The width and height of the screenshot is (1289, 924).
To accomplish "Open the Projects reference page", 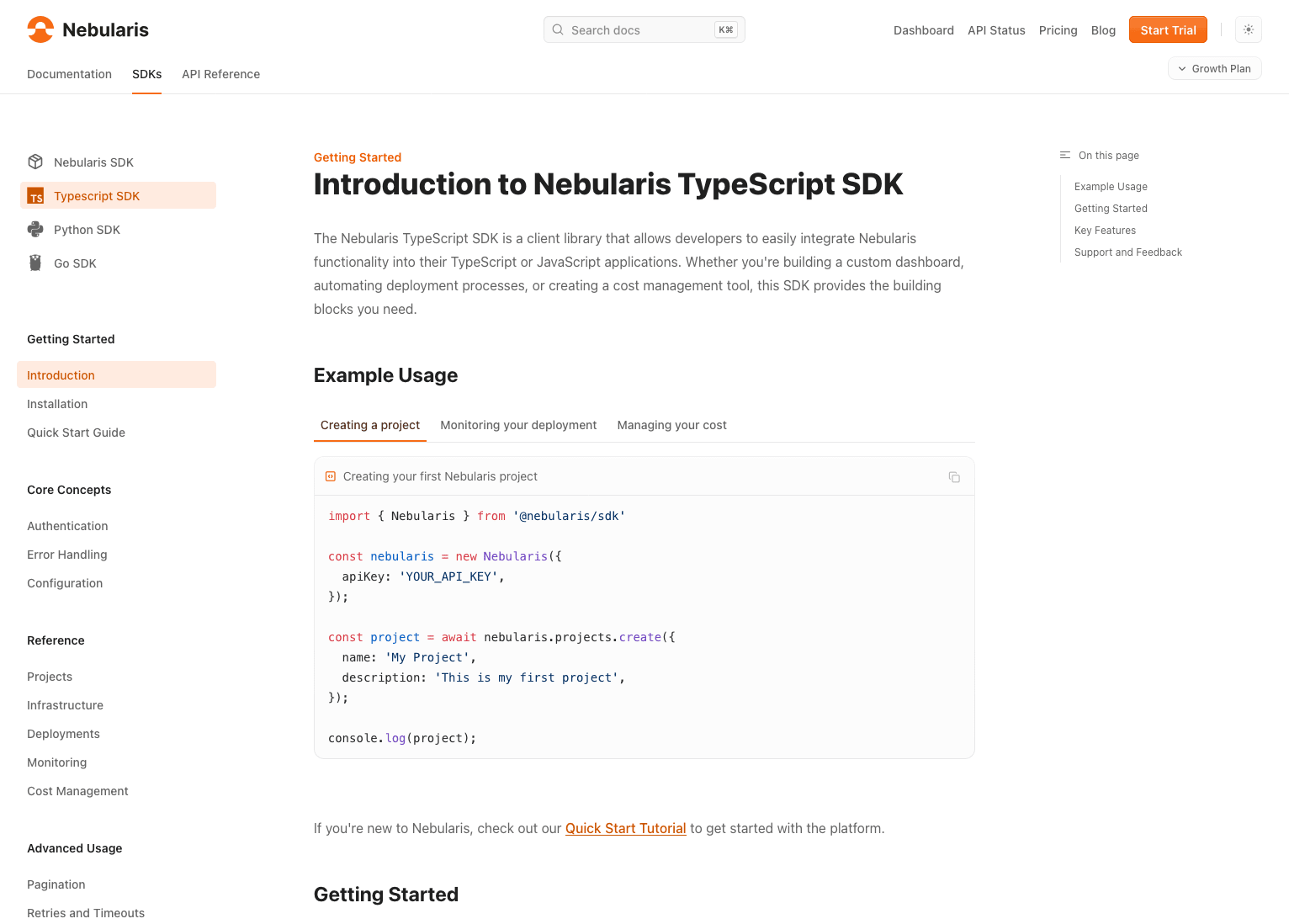I will pyautogui.click(x=50, y=677).
